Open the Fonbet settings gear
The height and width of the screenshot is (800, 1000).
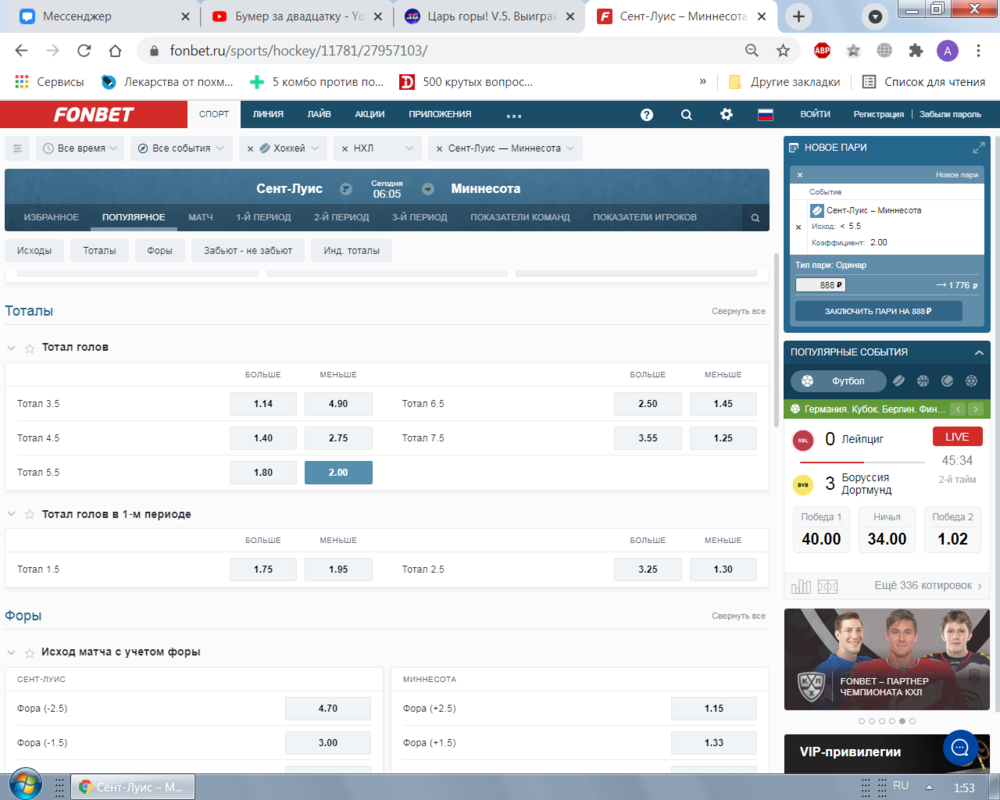(x=726, y=114)
